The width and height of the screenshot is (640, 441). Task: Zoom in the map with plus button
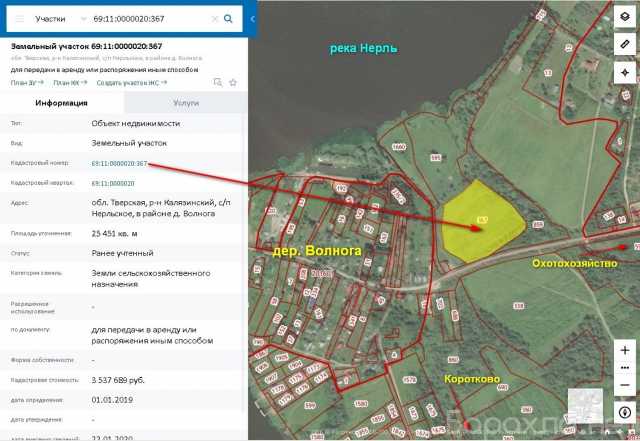(x=625, y=350)
